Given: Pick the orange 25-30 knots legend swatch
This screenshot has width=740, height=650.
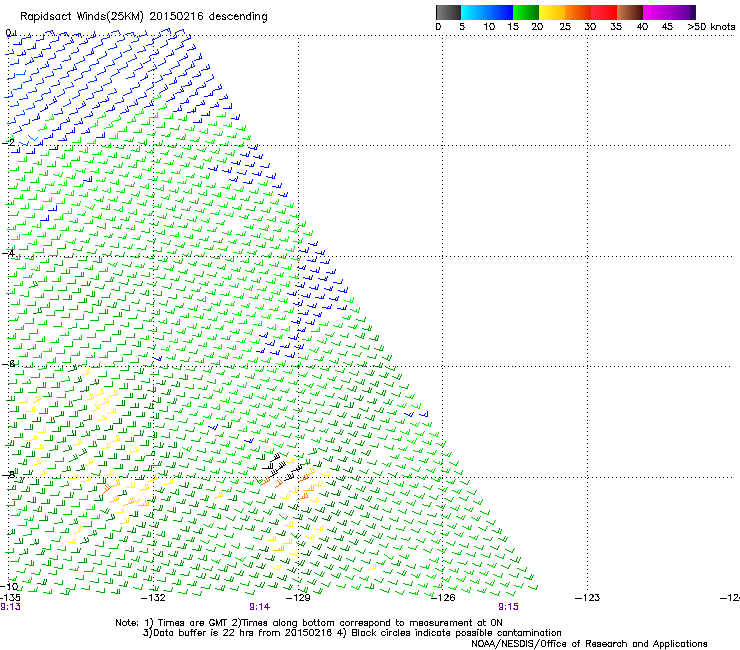Looking at the screenshot, I should [578, 12].
